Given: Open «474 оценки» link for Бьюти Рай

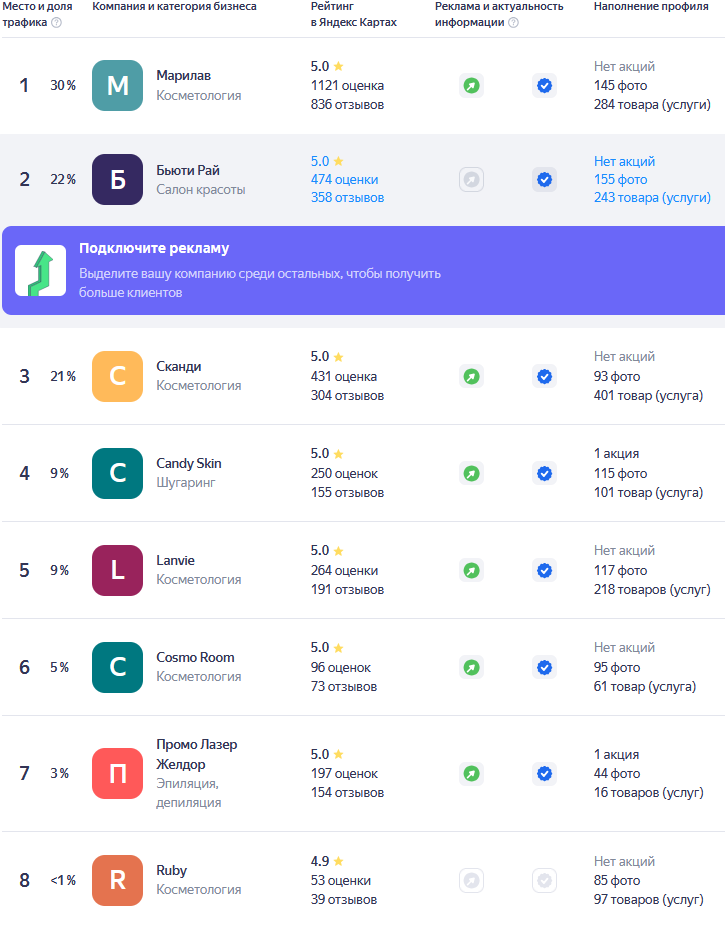Looking at the screenshot, I should point(344,180).
